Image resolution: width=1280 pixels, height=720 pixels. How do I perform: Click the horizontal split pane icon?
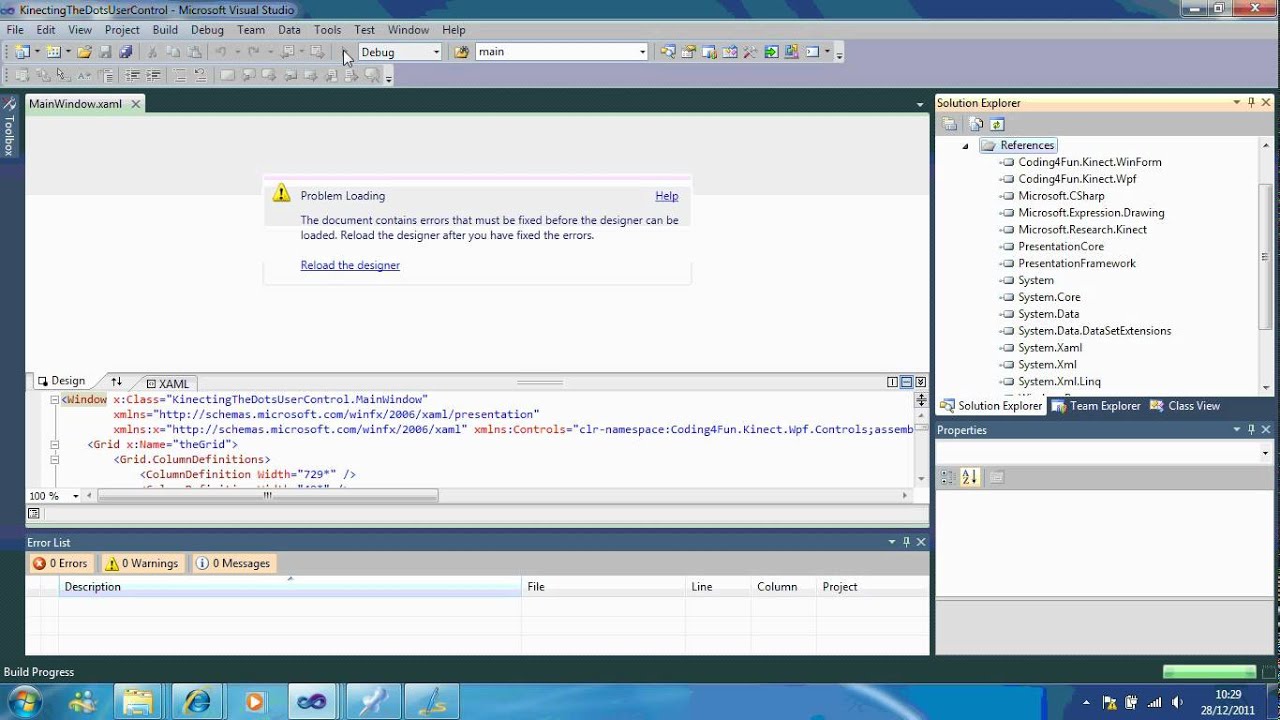[906, 382]
